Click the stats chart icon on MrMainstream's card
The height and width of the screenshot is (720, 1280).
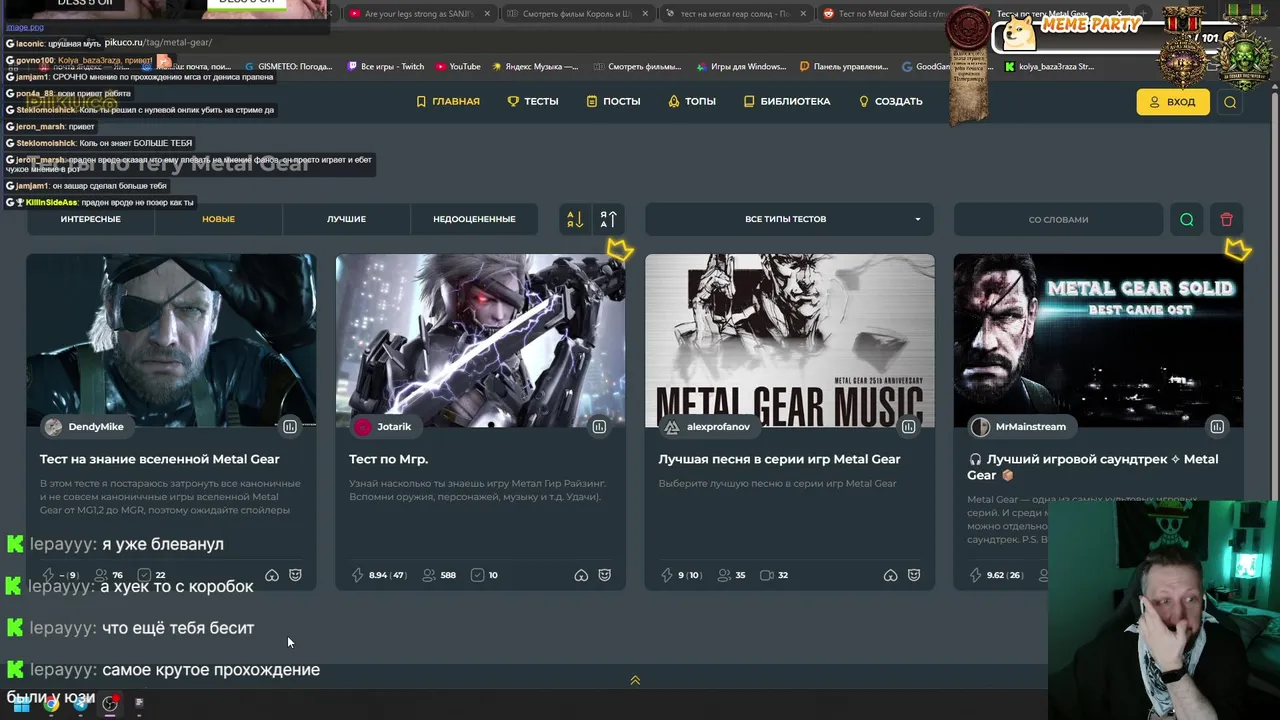pos(1217,427)
